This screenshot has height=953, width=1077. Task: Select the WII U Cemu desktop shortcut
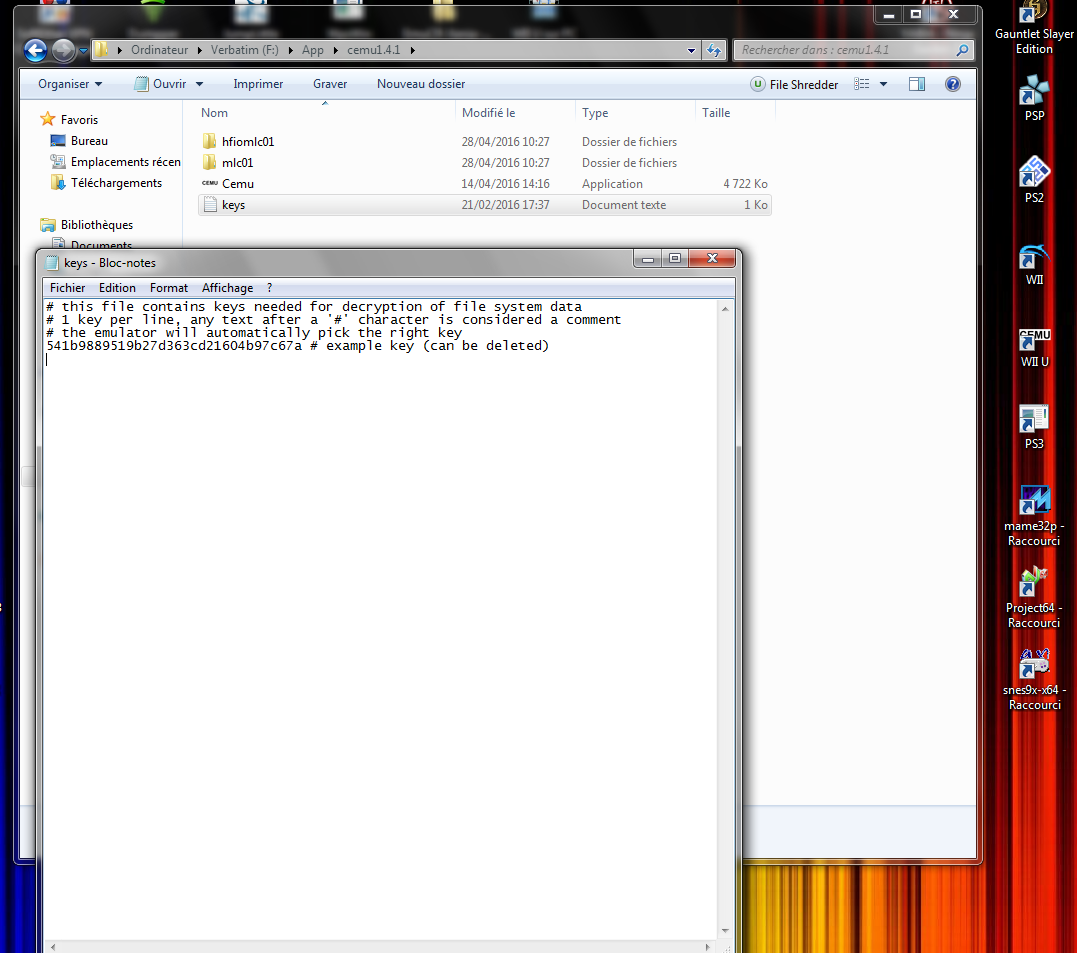click(1034, 348)
